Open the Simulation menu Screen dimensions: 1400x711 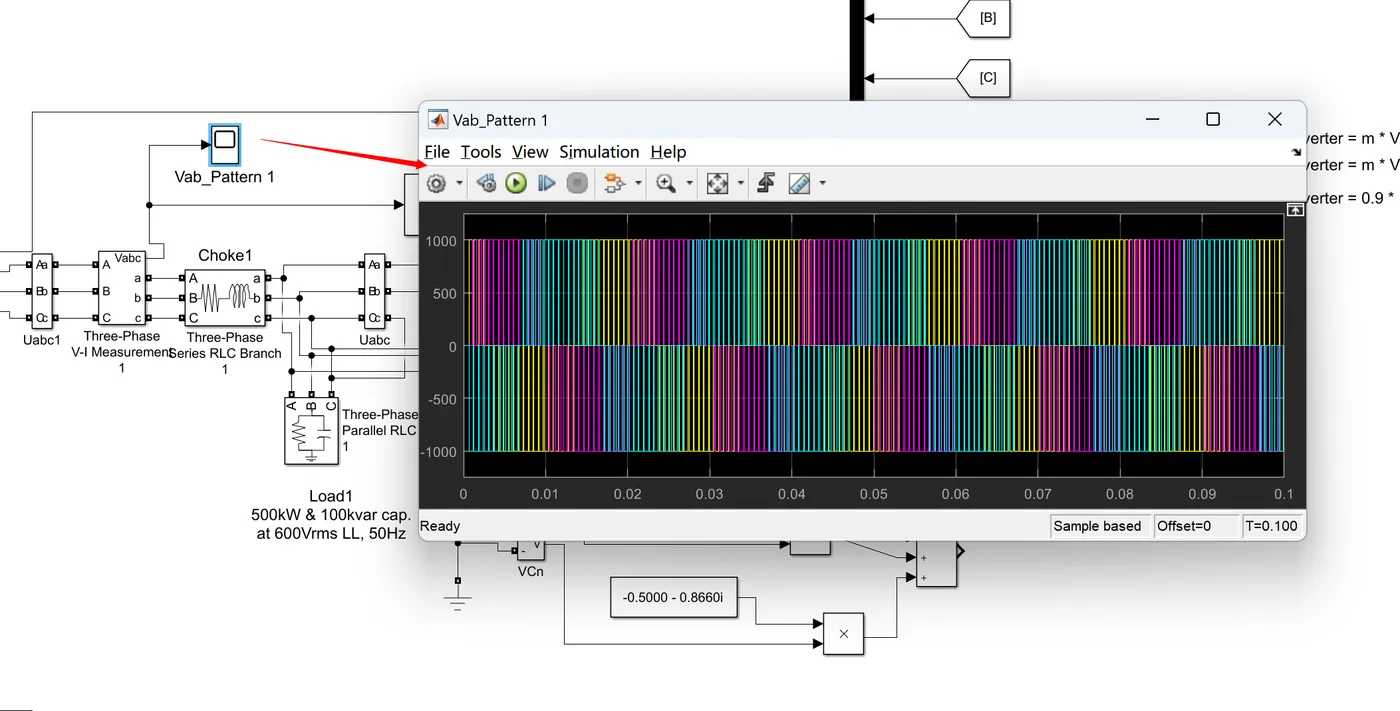(x=599, y=152)
